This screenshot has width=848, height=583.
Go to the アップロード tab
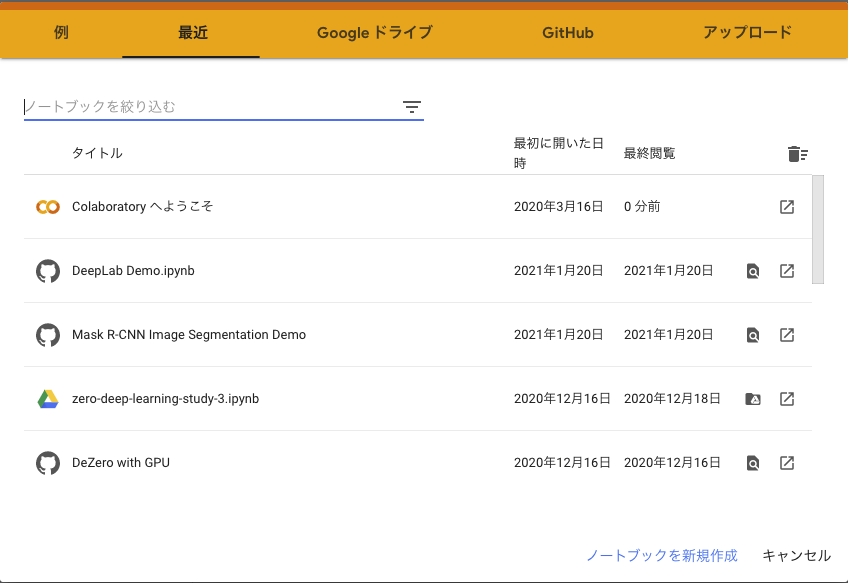click(746, 32)
